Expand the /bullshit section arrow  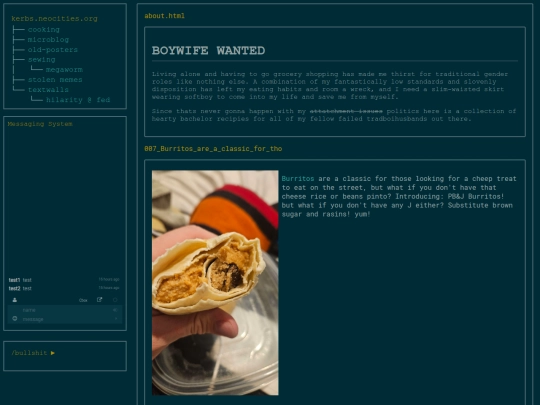tap(53, 353)
